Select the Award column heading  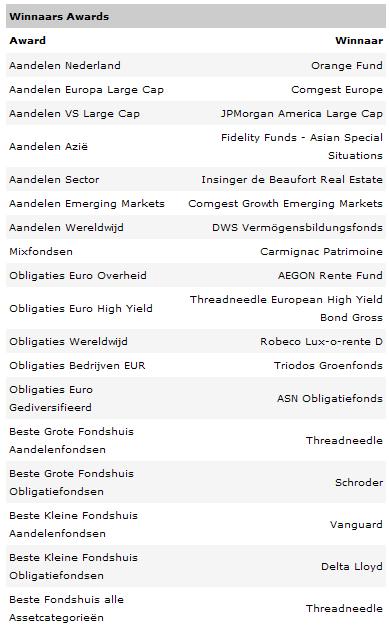(28, 41)
